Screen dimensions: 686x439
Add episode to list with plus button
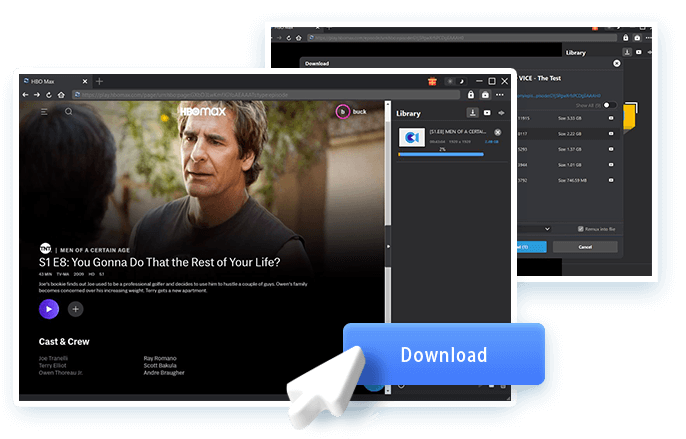pos(76,309)
